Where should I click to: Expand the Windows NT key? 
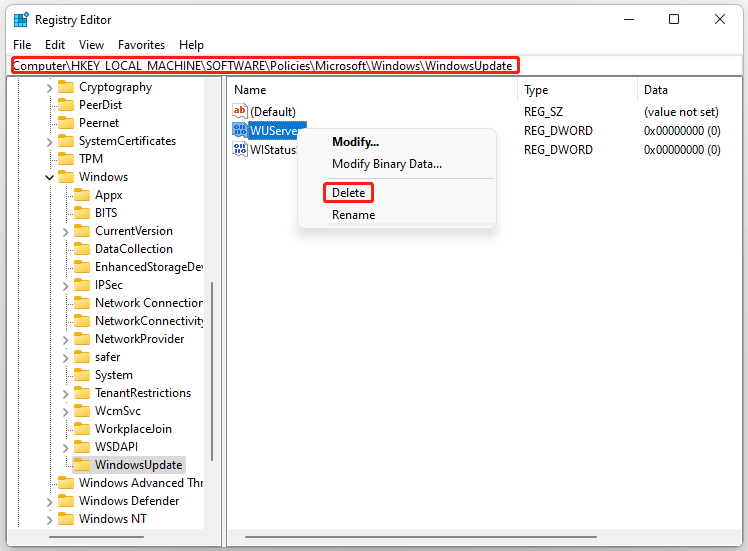coord(50,520)
